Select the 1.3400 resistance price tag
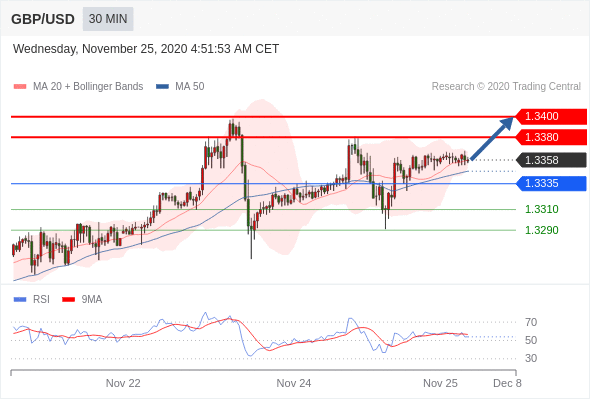The height and width of the screenshot is (400, 590). (551, 116)
